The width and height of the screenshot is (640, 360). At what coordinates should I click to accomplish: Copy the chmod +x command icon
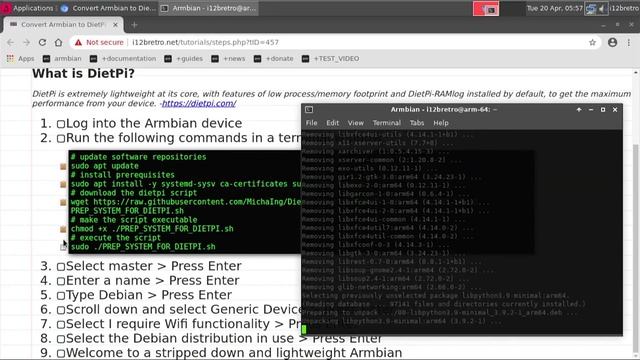(x=63, y=229)
